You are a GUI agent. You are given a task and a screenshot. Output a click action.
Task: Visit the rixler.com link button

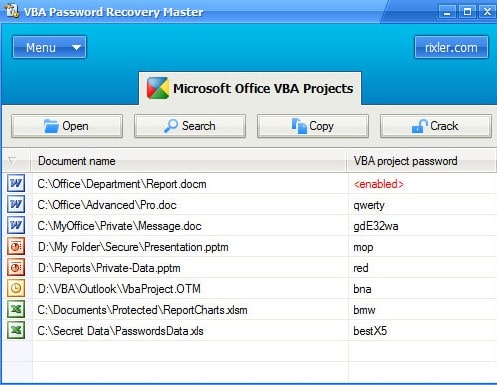click(x=451, y=47)
